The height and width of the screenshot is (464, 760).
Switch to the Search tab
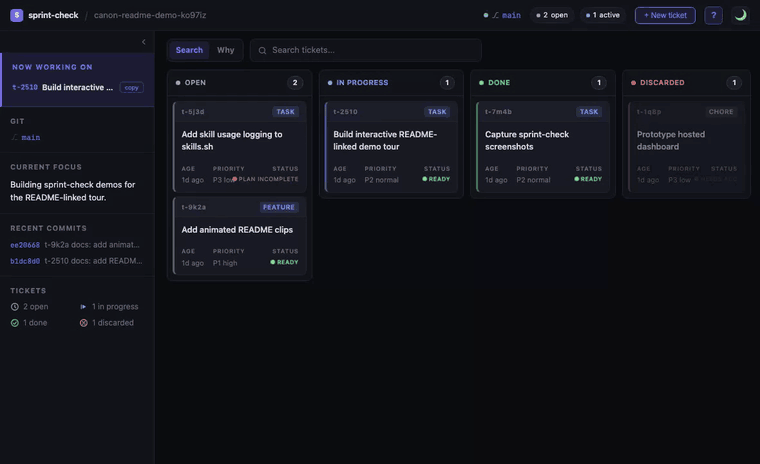[189, 50]
